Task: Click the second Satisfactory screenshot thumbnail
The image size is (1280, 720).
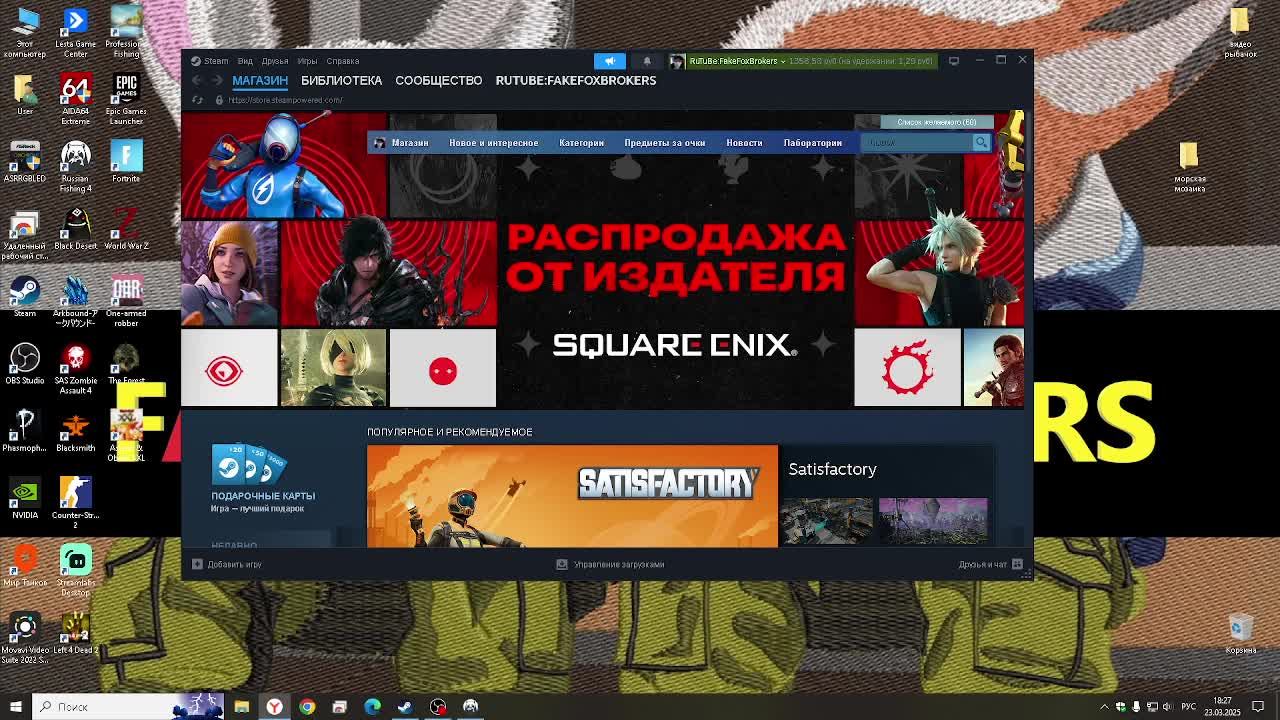Action: (933, 521)
